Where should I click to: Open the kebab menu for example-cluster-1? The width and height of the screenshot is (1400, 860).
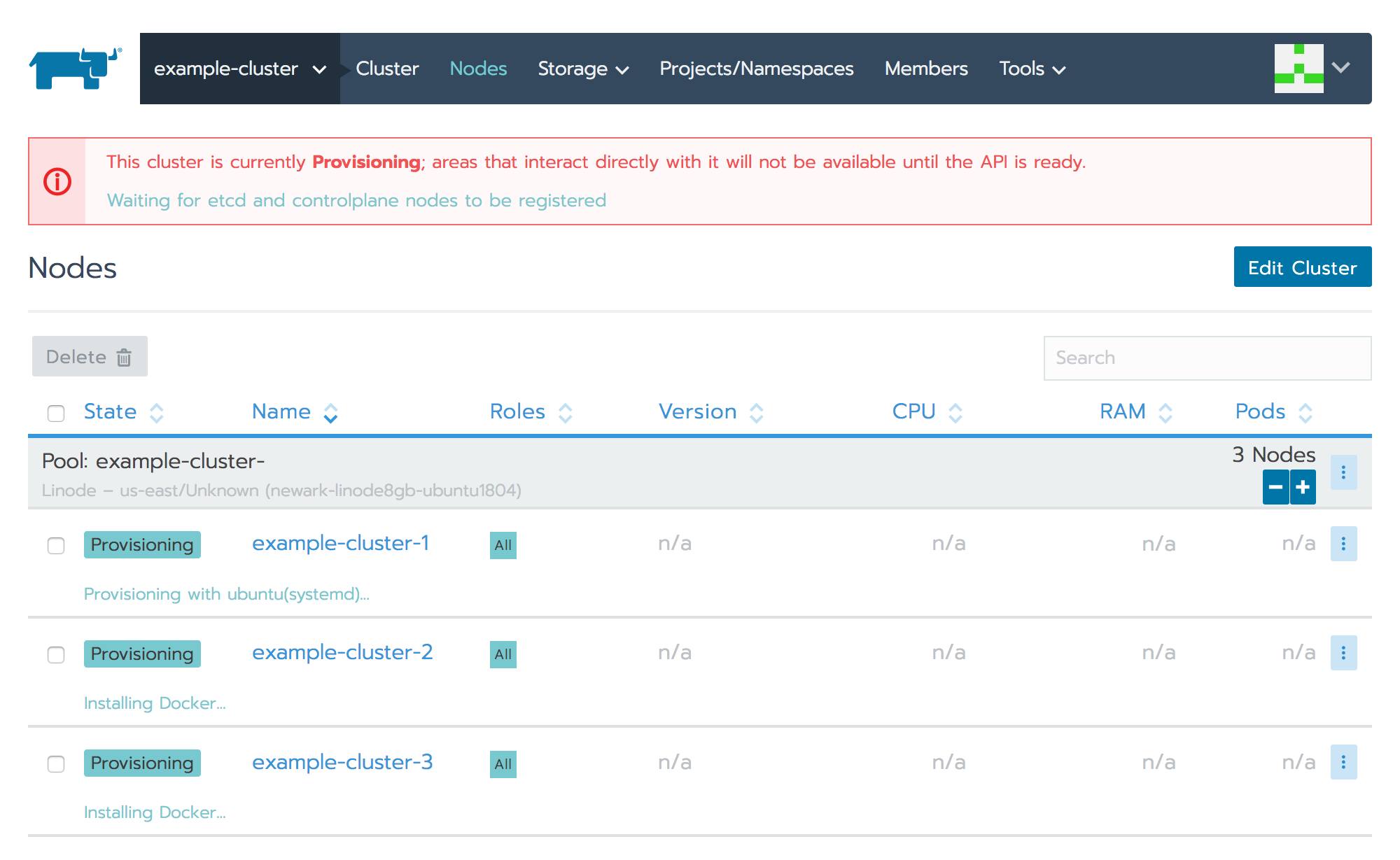(x=1343, y=544)
